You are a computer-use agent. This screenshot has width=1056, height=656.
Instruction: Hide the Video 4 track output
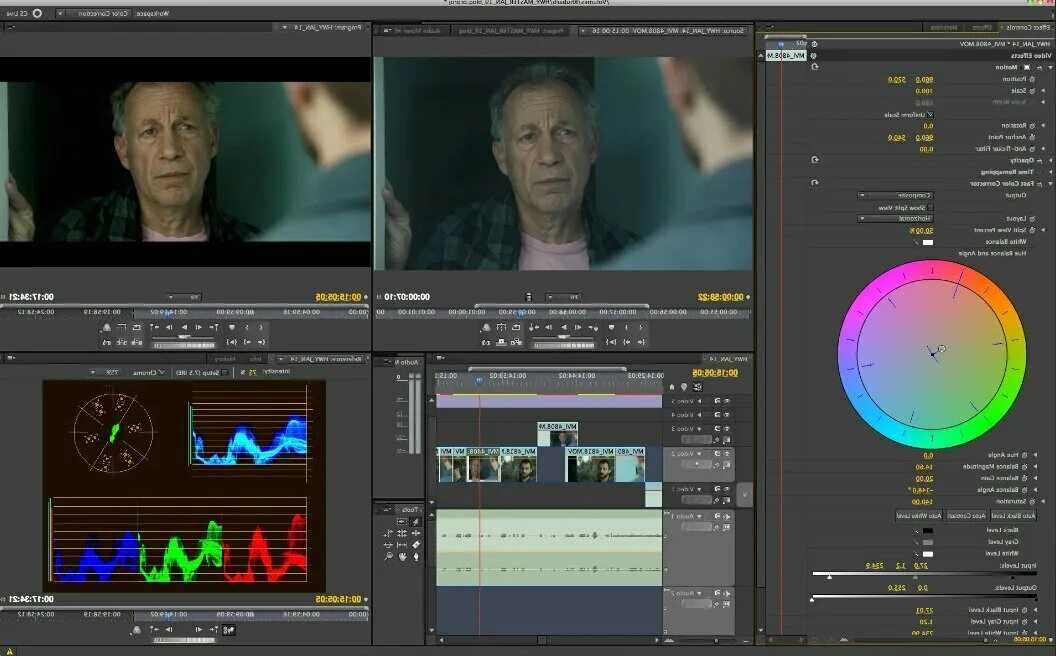727,415
